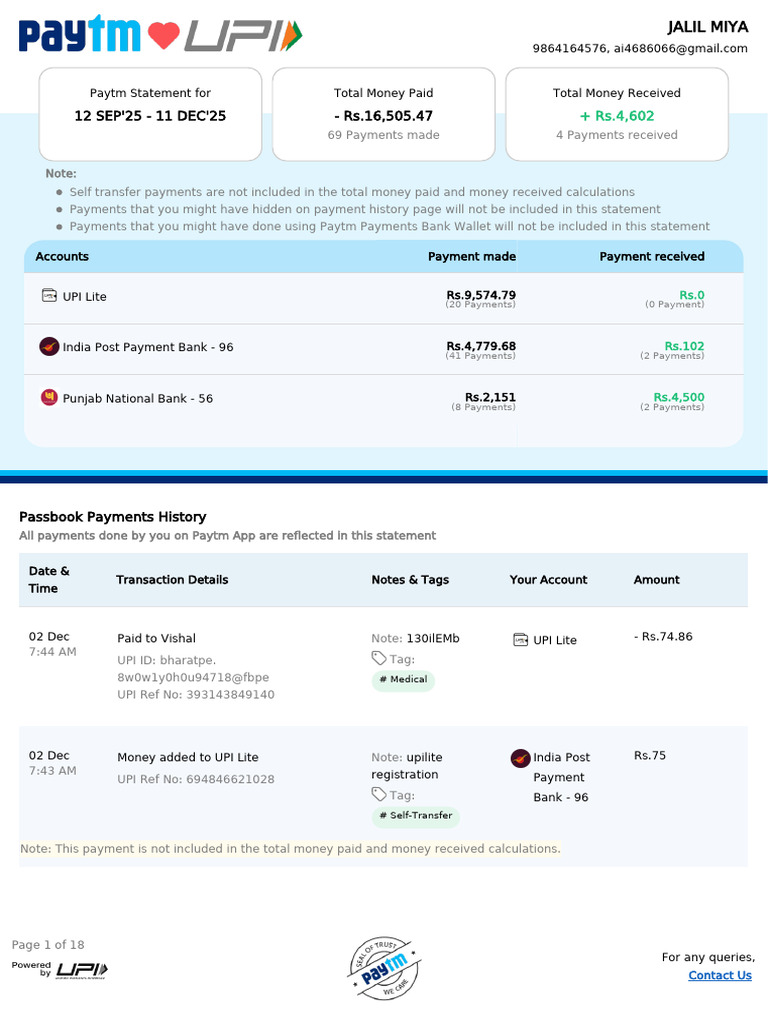Select the # Medical tag chip
Viewport: 768px width, 1024px height.
click(403, 680)
